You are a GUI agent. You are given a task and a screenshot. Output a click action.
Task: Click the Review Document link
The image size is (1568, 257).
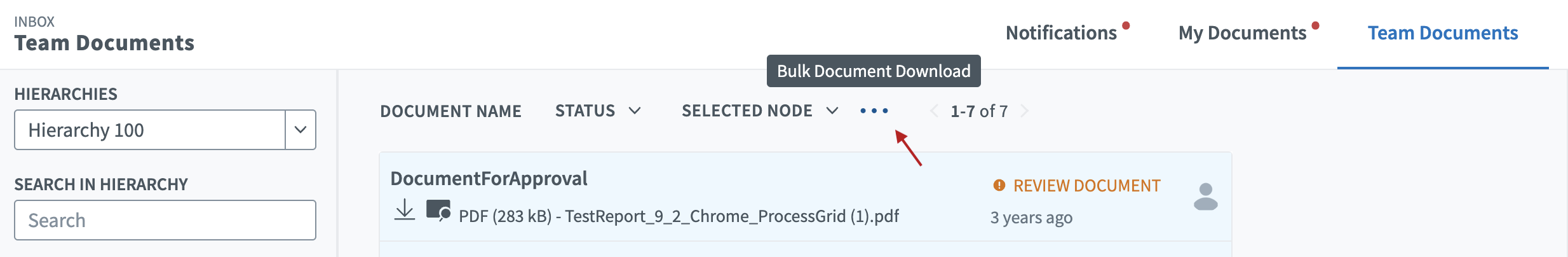pos(1086,186)
